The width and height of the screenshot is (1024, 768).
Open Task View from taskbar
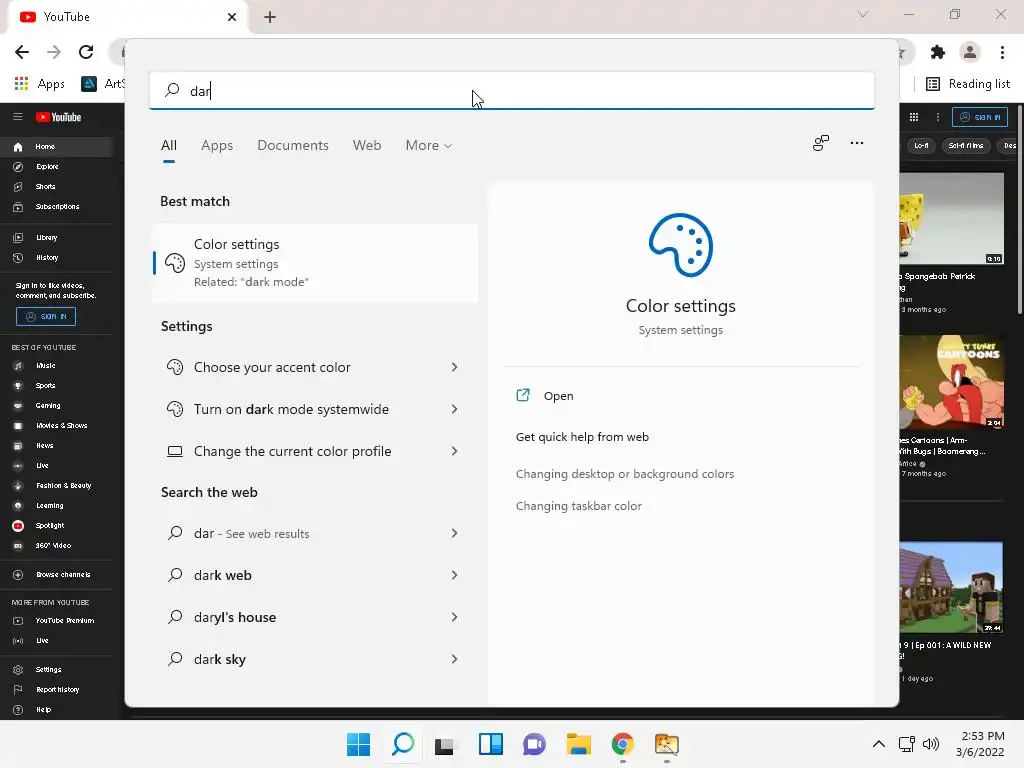click(445, 744)
